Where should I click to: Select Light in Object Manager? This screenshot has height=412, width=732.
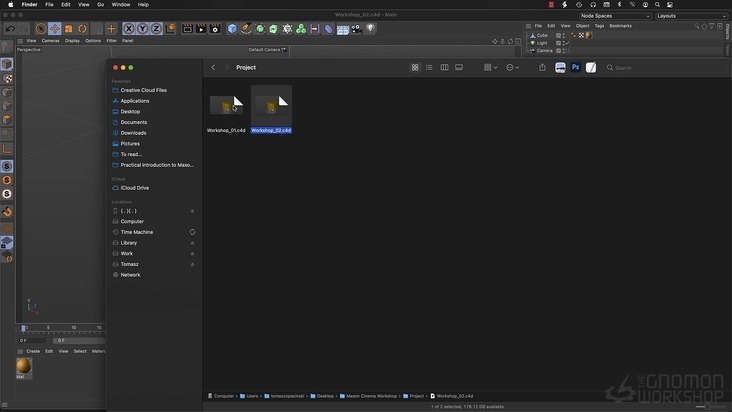tap(542, 43)
